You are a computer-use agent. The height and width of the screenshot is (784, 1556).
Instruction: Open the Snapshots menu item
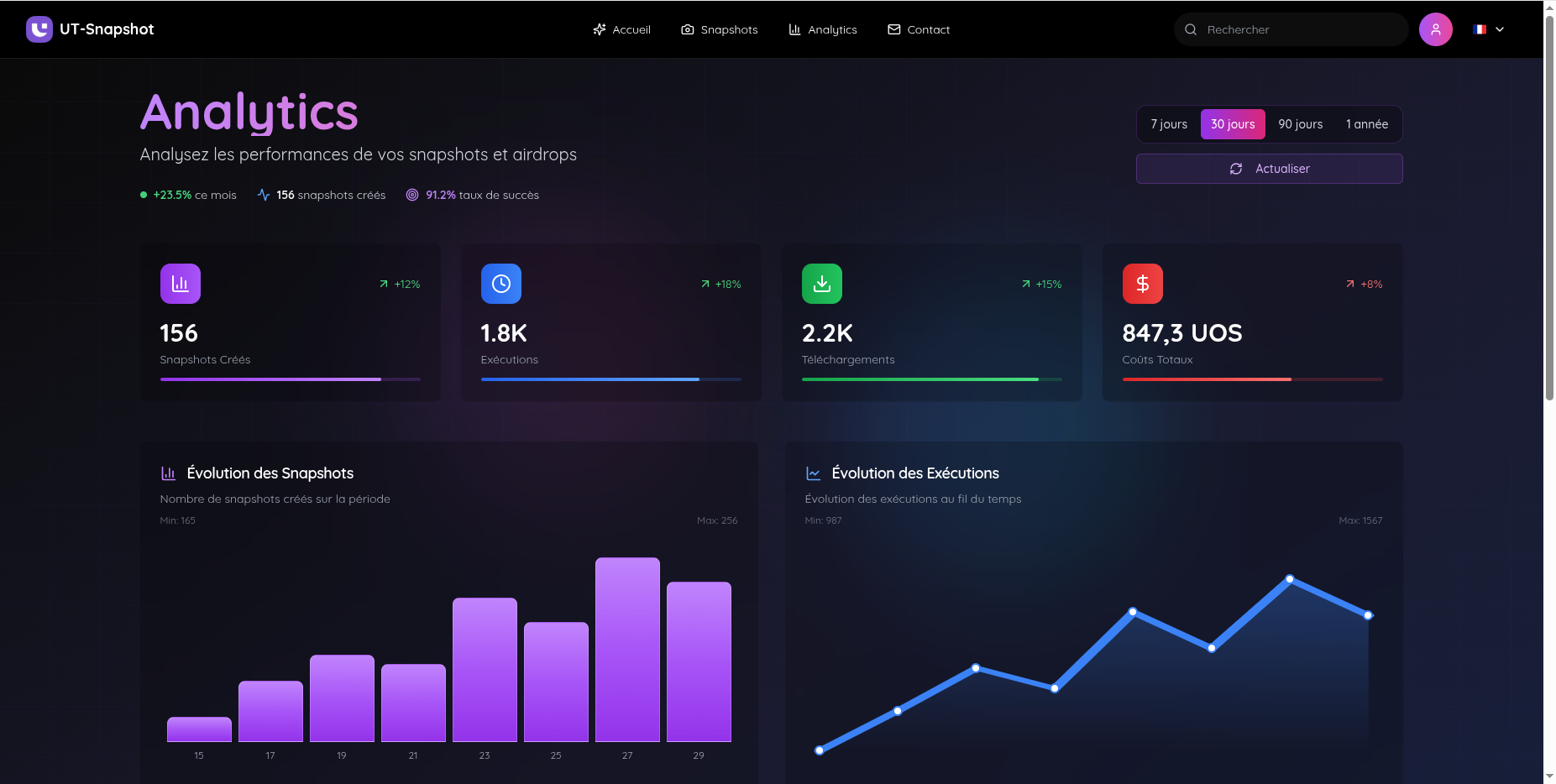(720, 29)
